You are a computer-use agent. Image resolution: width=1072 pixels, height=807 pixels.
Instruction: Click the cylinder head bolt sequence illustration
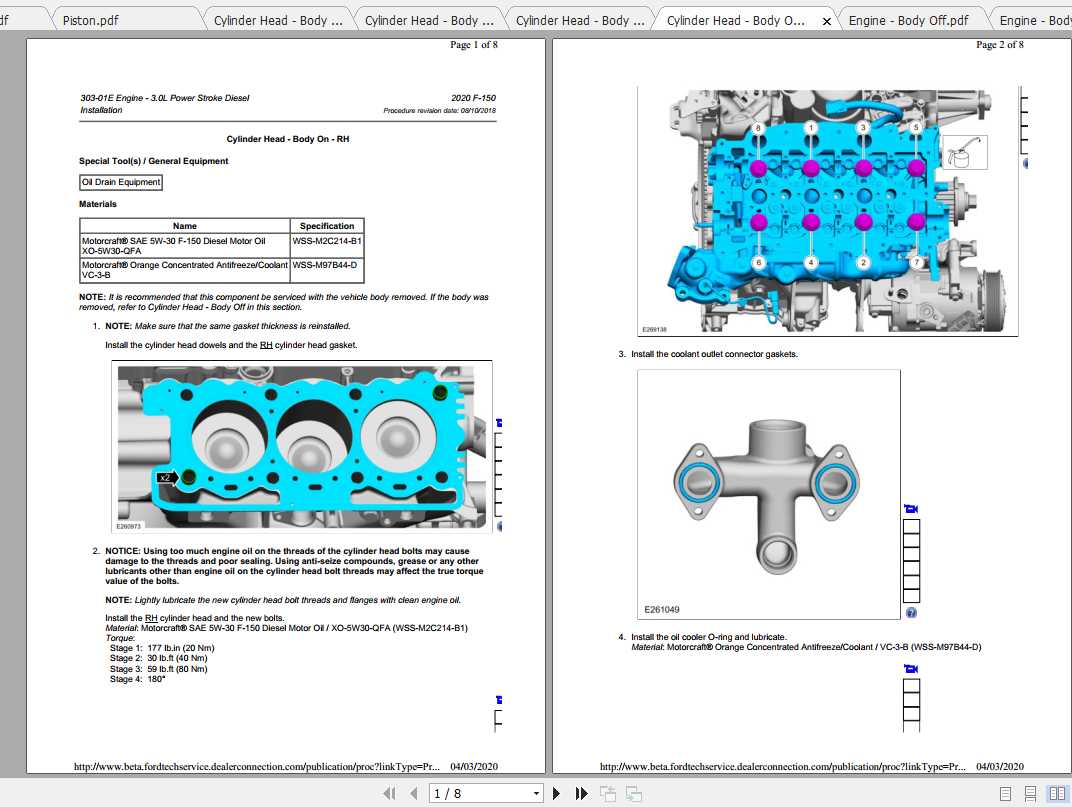[827, 211]
